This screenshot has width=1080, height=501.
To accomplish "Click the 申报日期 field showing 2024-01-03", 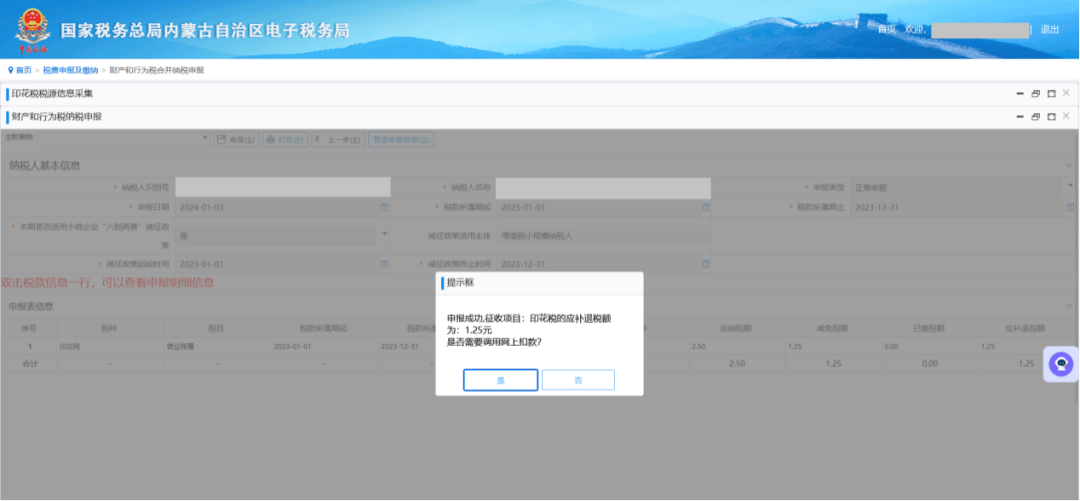I will pos(278,207).
